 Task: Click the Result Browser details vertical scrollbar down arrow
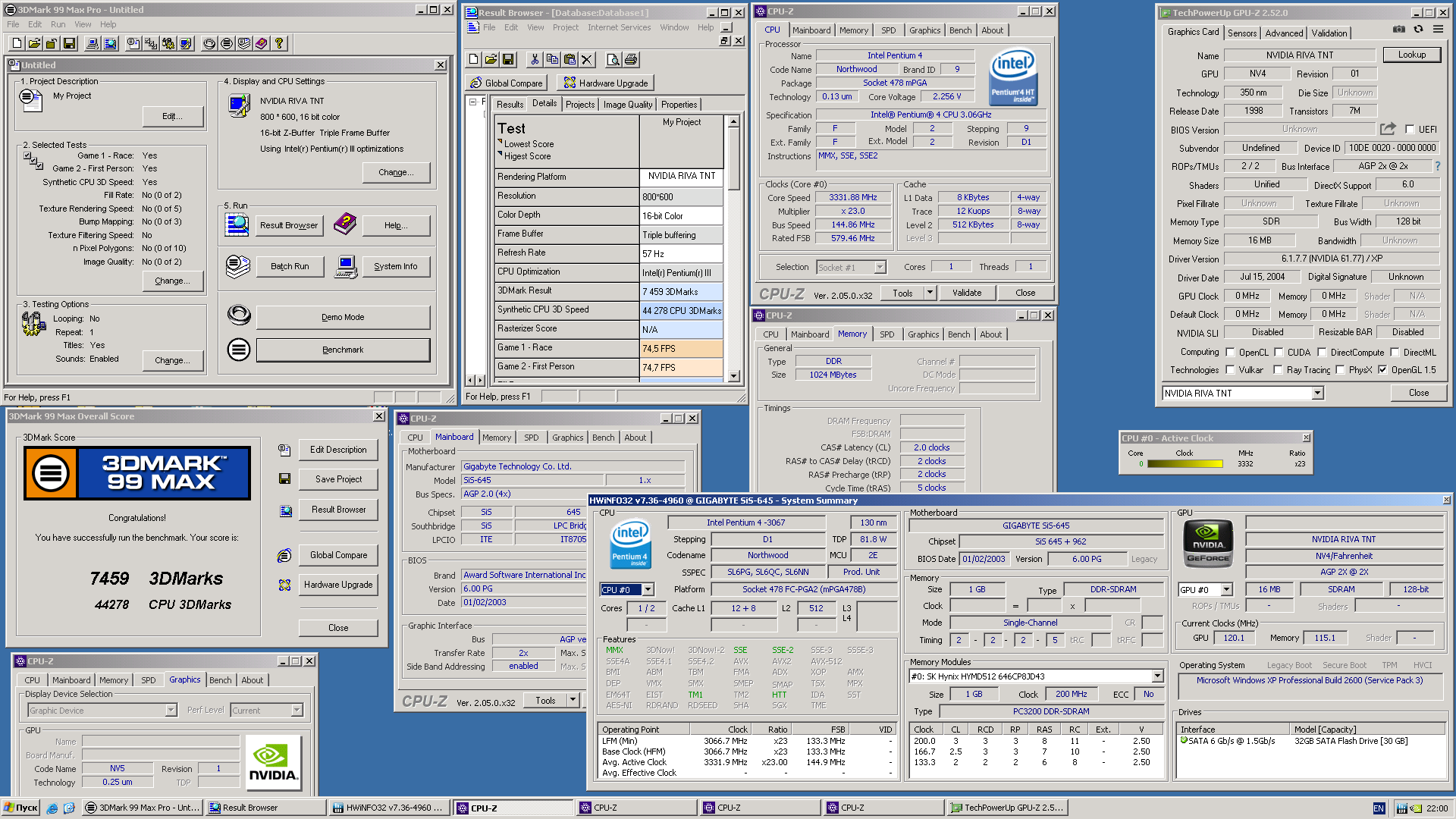[x=733, y=376]
